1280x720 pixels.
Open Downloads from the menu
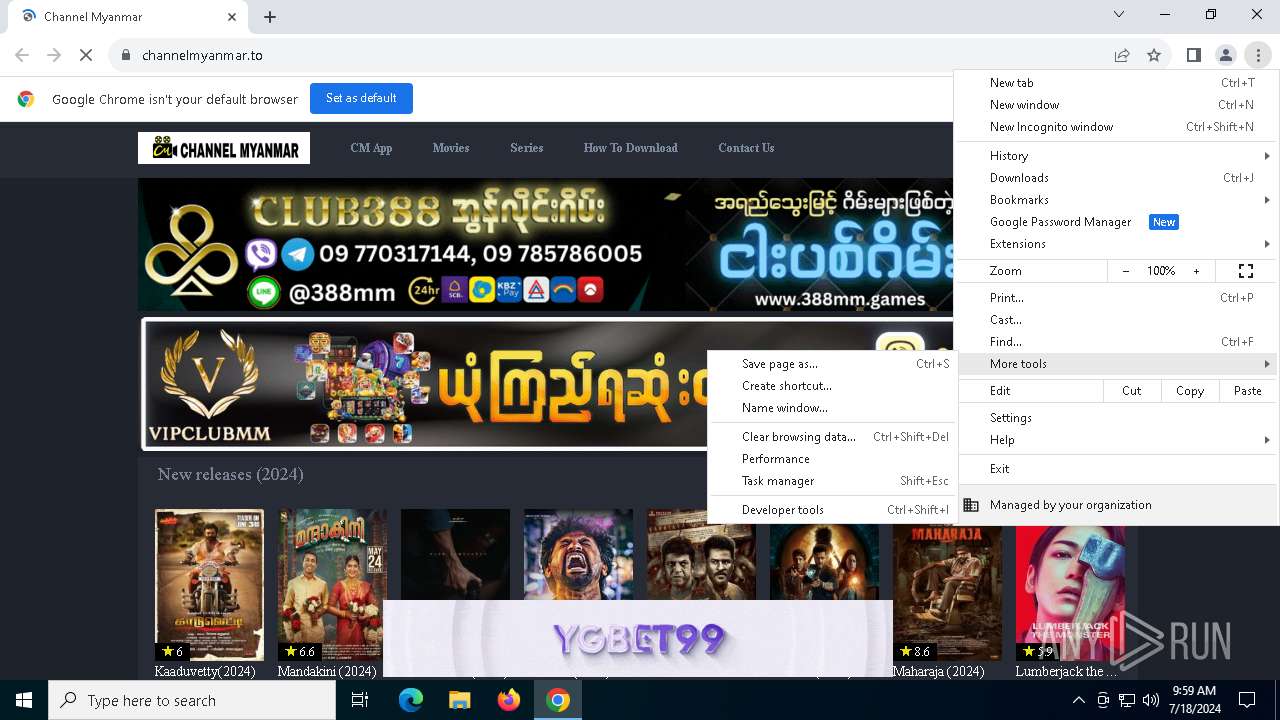pos(1117,178)
